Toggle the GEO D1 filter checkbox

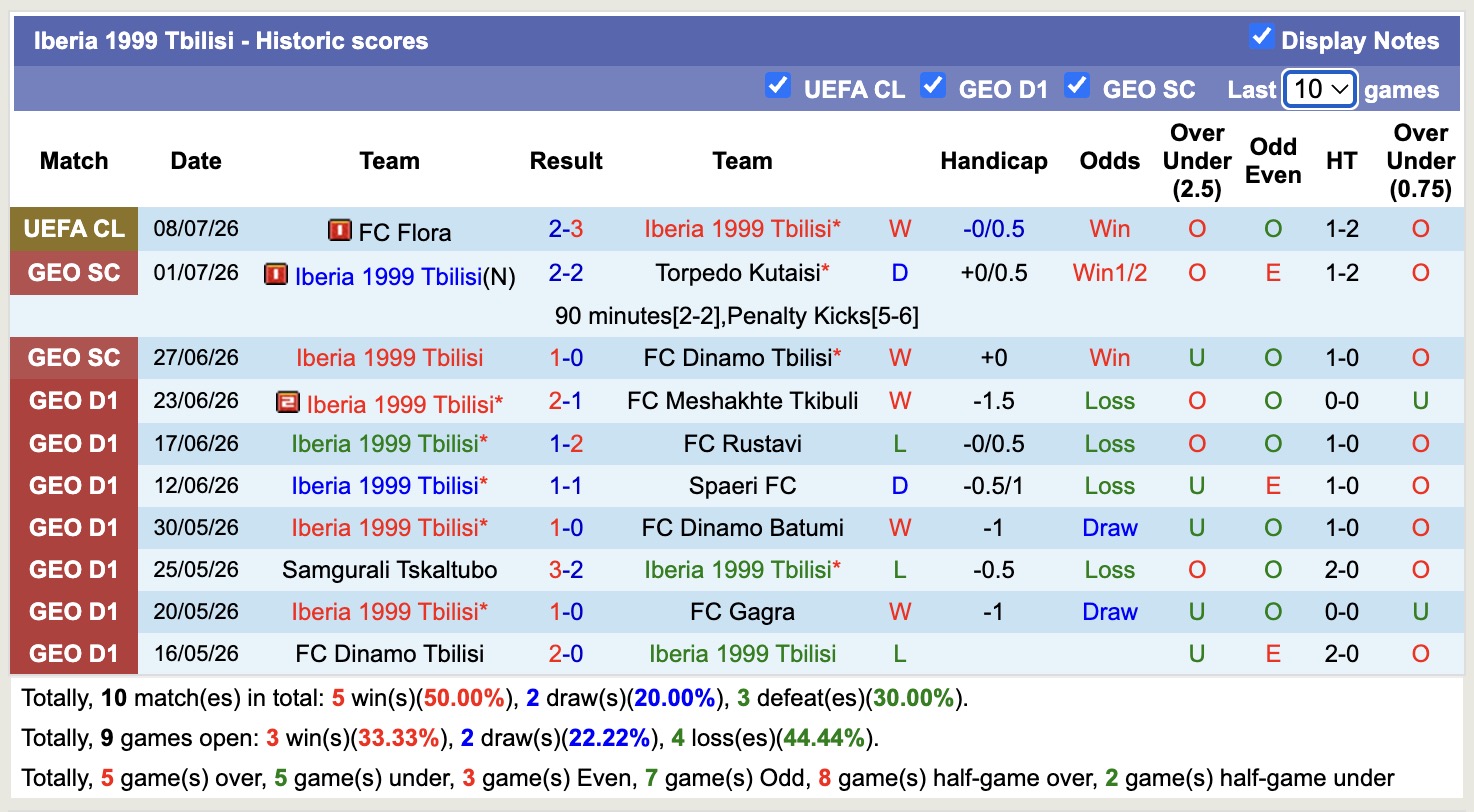(x=933, y=86)
